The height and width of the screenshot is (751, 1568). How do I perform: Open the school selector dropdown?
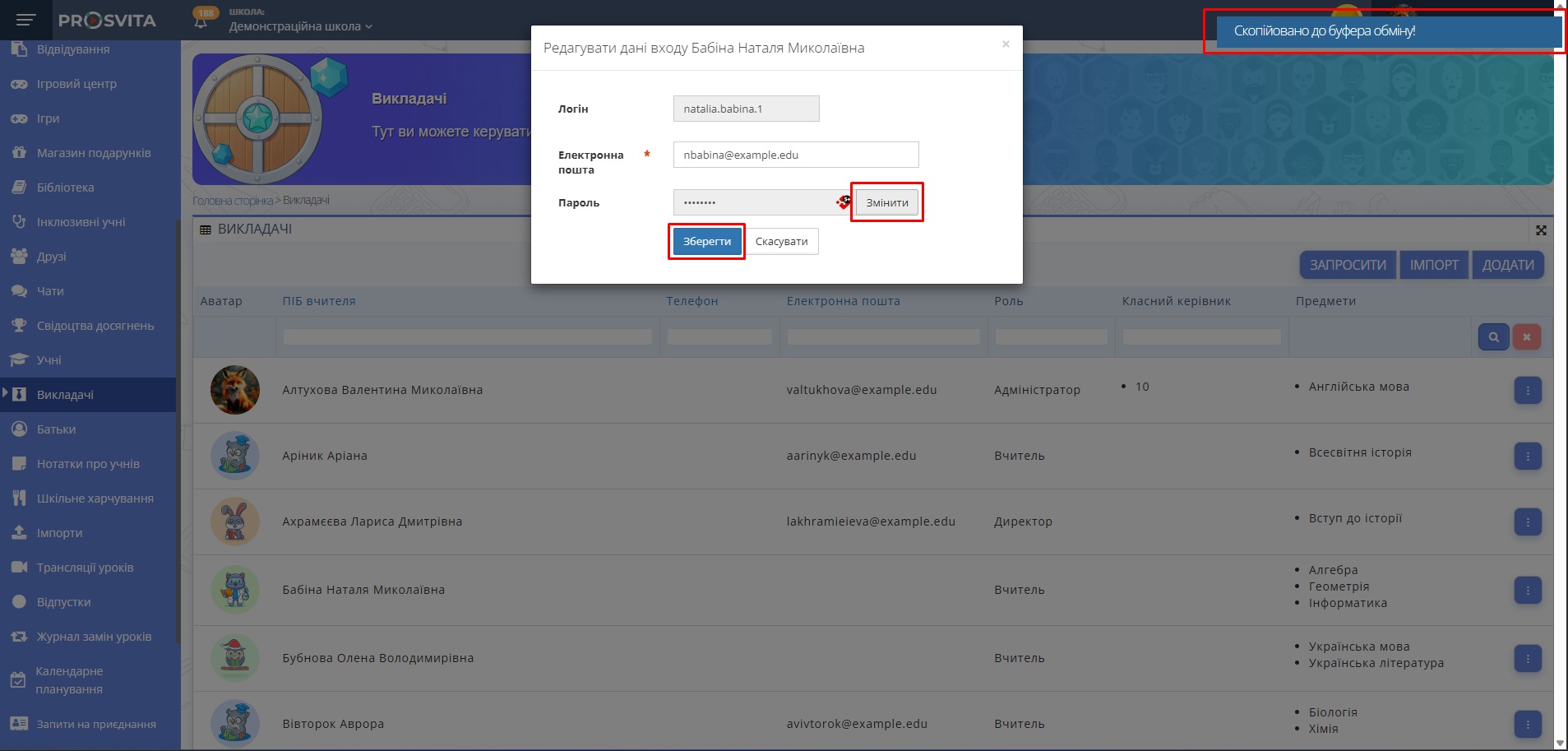point(301,26)
